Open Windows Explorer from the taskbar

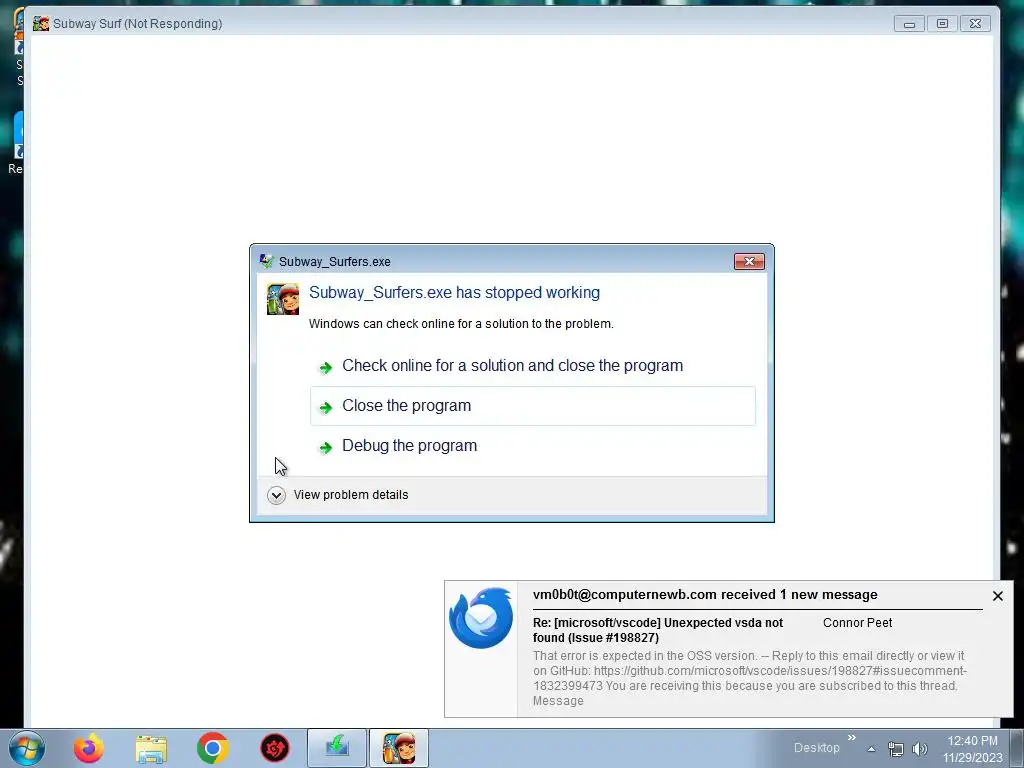pos(151,749)
